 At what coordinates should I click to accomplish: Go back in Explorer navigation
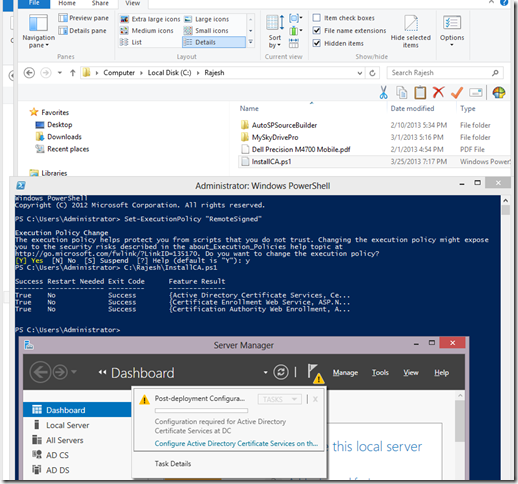click(29, 73)
